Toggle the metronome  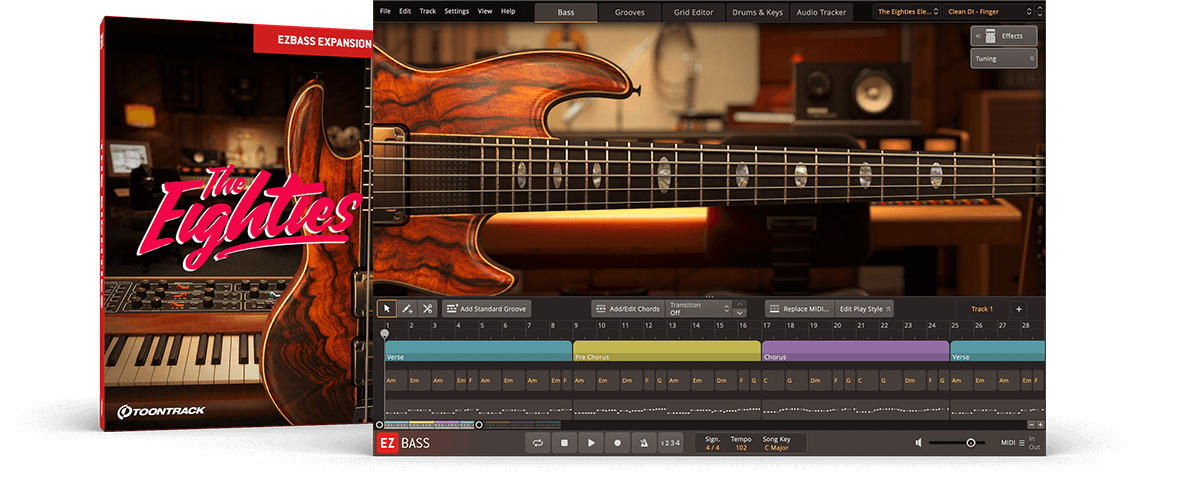pyautogui.click(x=643, y=443)
